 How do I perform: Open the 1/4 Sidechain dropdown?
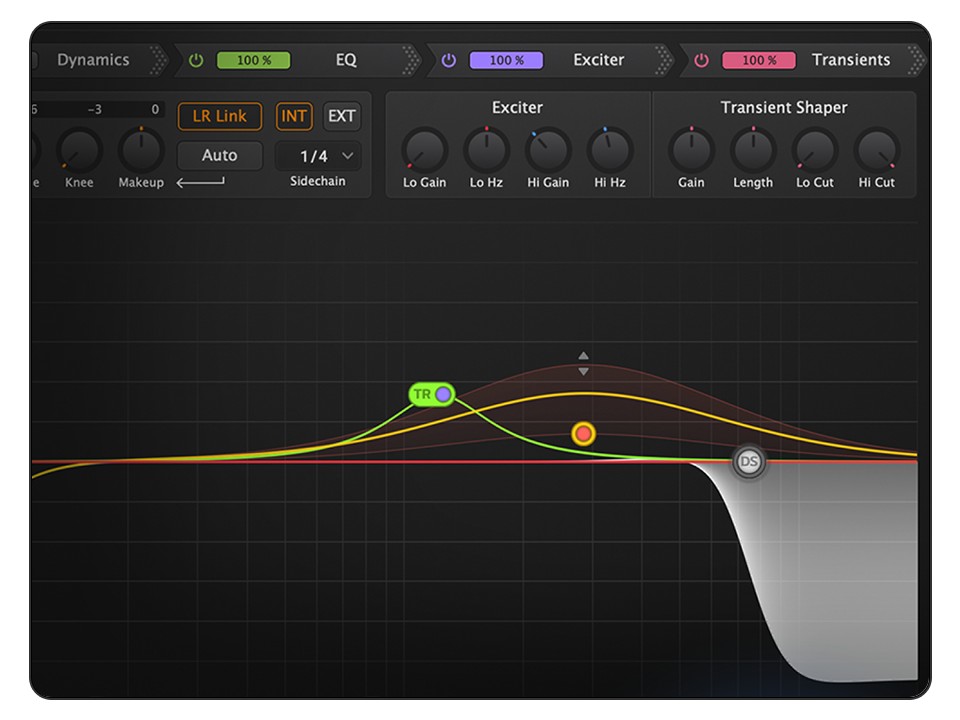[319, 156]
